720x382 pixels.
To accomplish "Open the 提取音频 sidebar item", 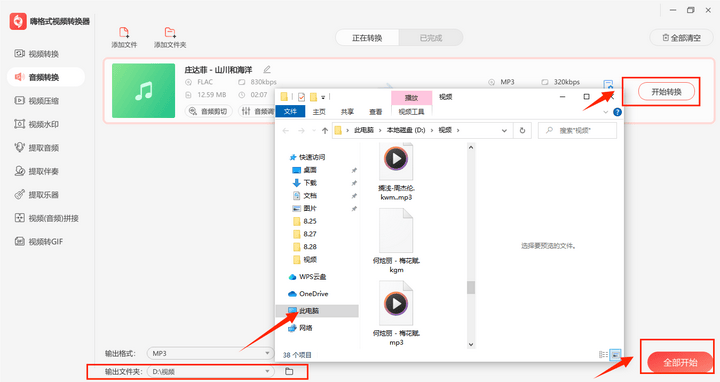I will pos(37,147).
